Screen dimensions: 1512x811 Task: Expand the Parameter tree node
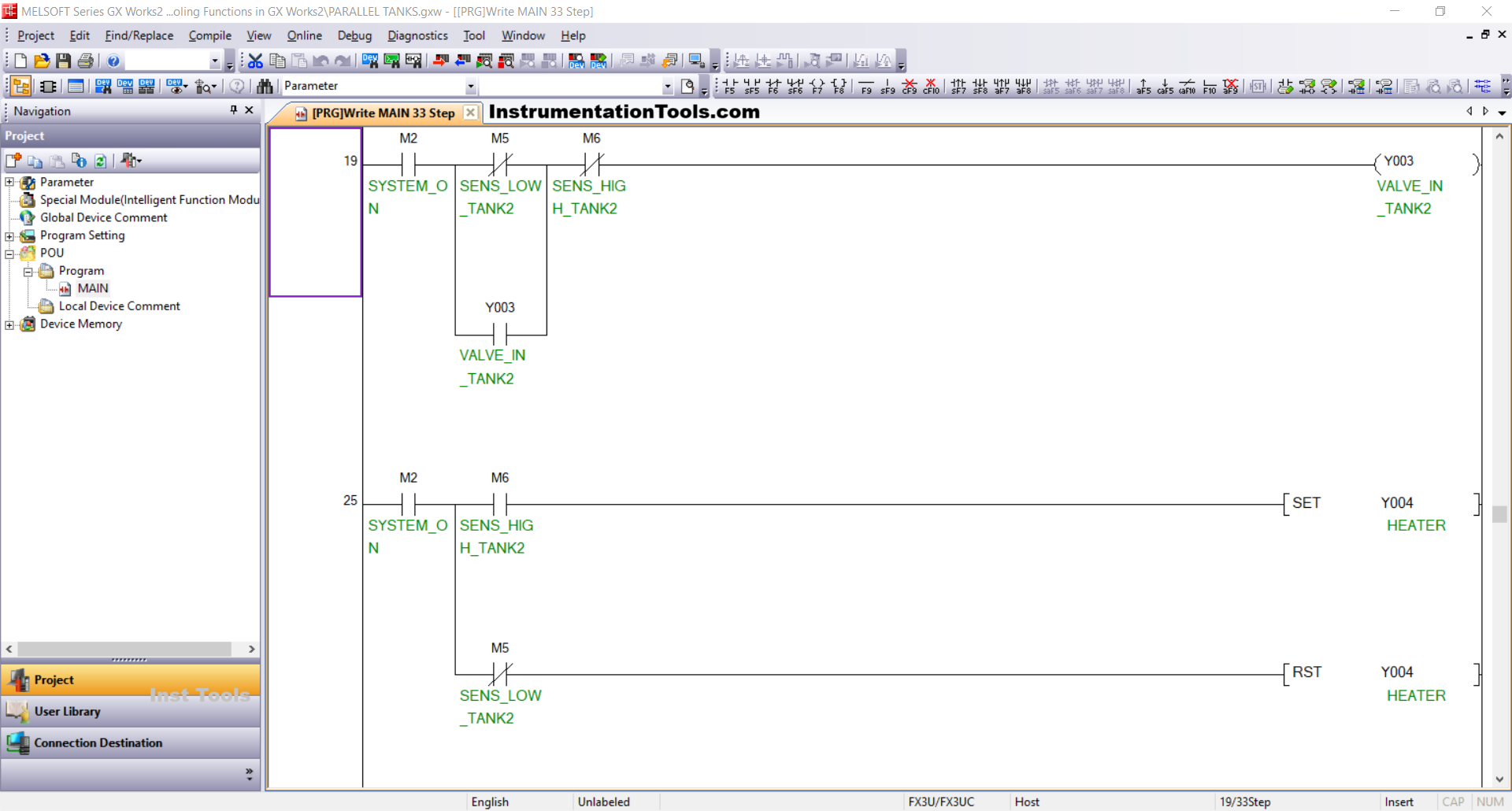click(9, 182)
